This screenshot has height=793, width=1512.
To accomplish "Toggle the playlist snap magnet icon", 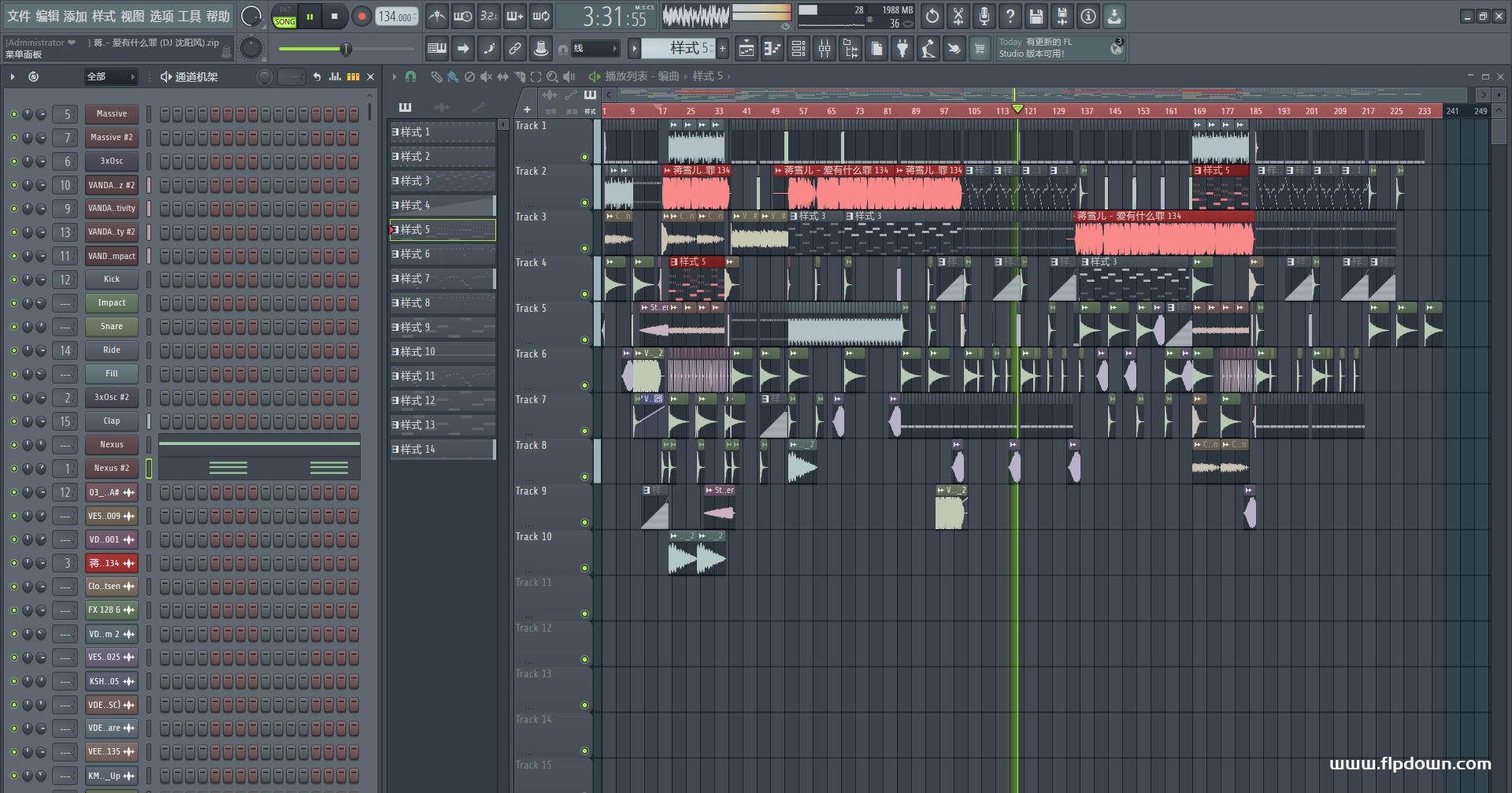I will pyautogui.click(x=410, y=76).
